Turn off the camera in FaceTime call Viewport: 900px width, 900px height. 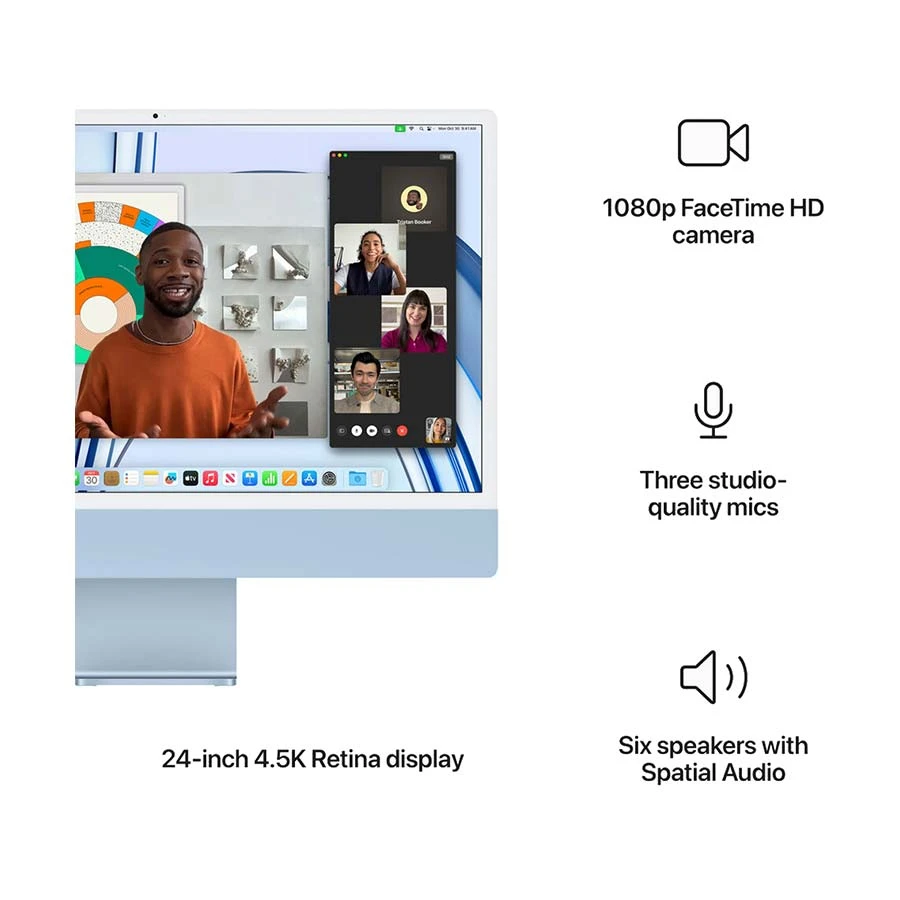click(372, 430)
